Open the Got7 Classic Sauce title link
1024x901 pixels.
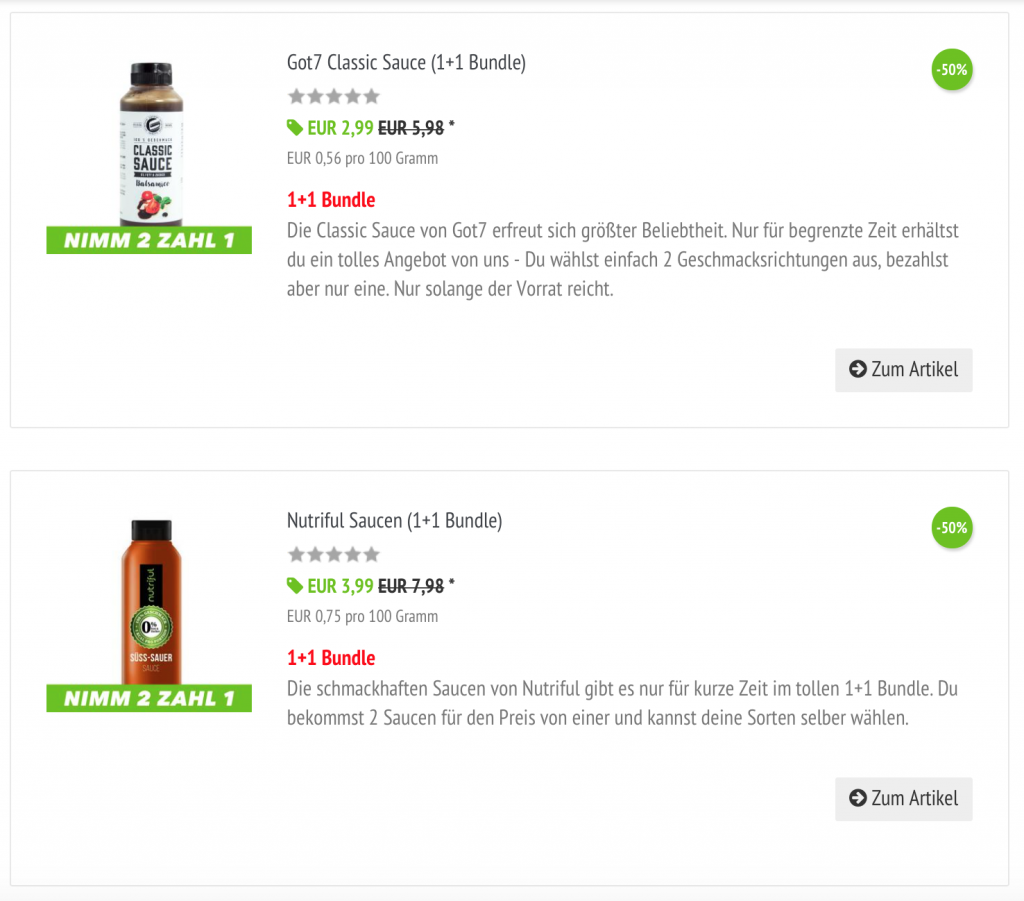[x=406, y=62]
